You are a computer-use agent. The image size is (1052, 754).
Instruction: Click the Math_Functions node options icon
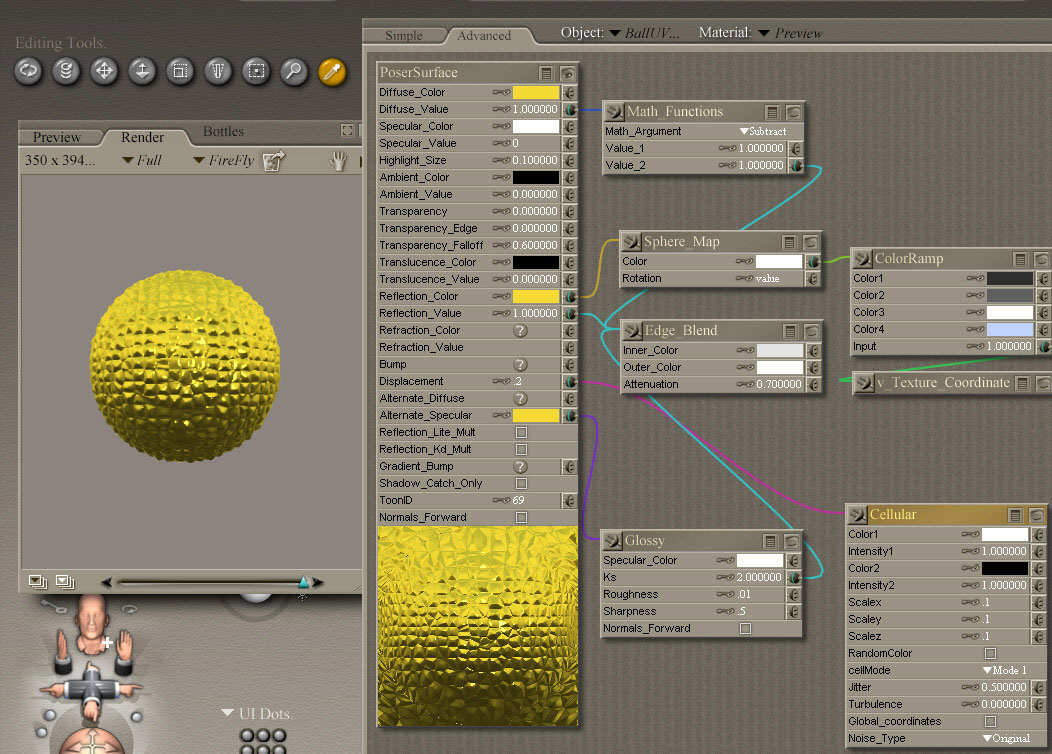(773, 112)
